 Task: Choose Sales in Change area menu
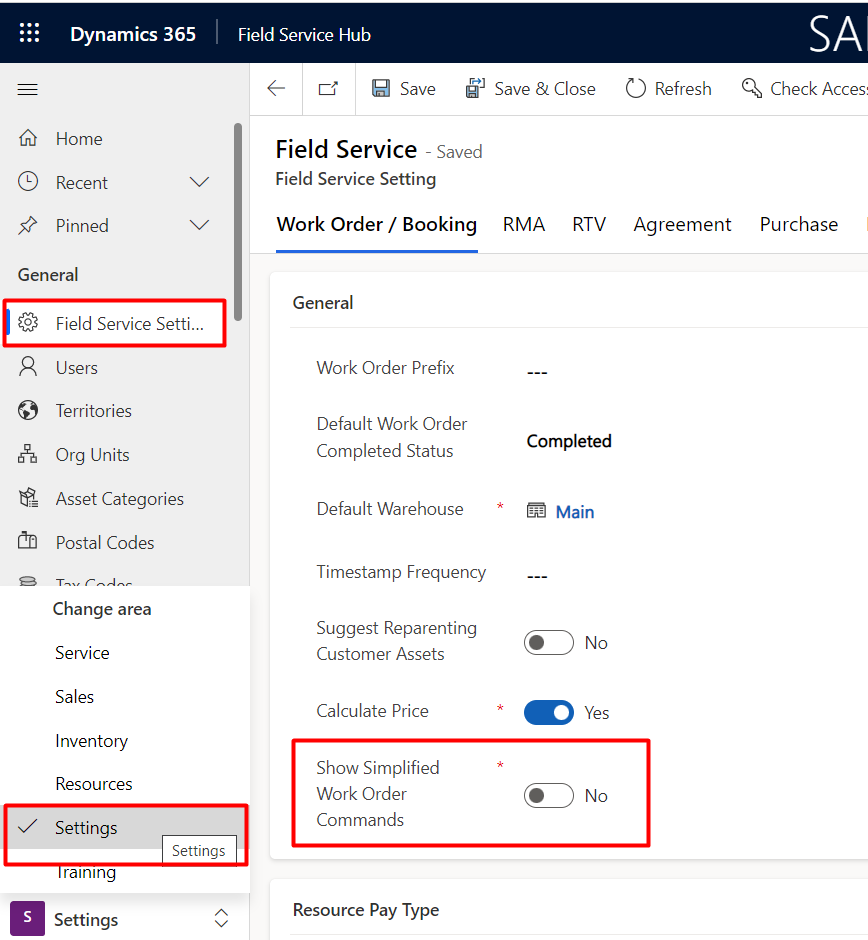[x=74, y=697]
